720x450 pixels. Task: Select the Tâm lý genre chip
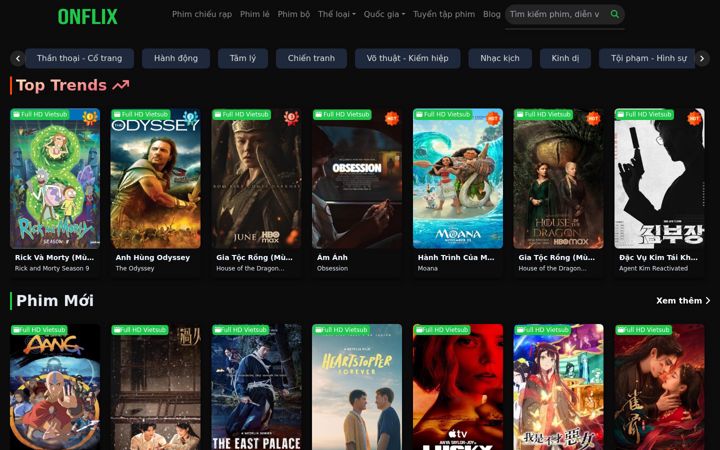click(x=243, y=58)
